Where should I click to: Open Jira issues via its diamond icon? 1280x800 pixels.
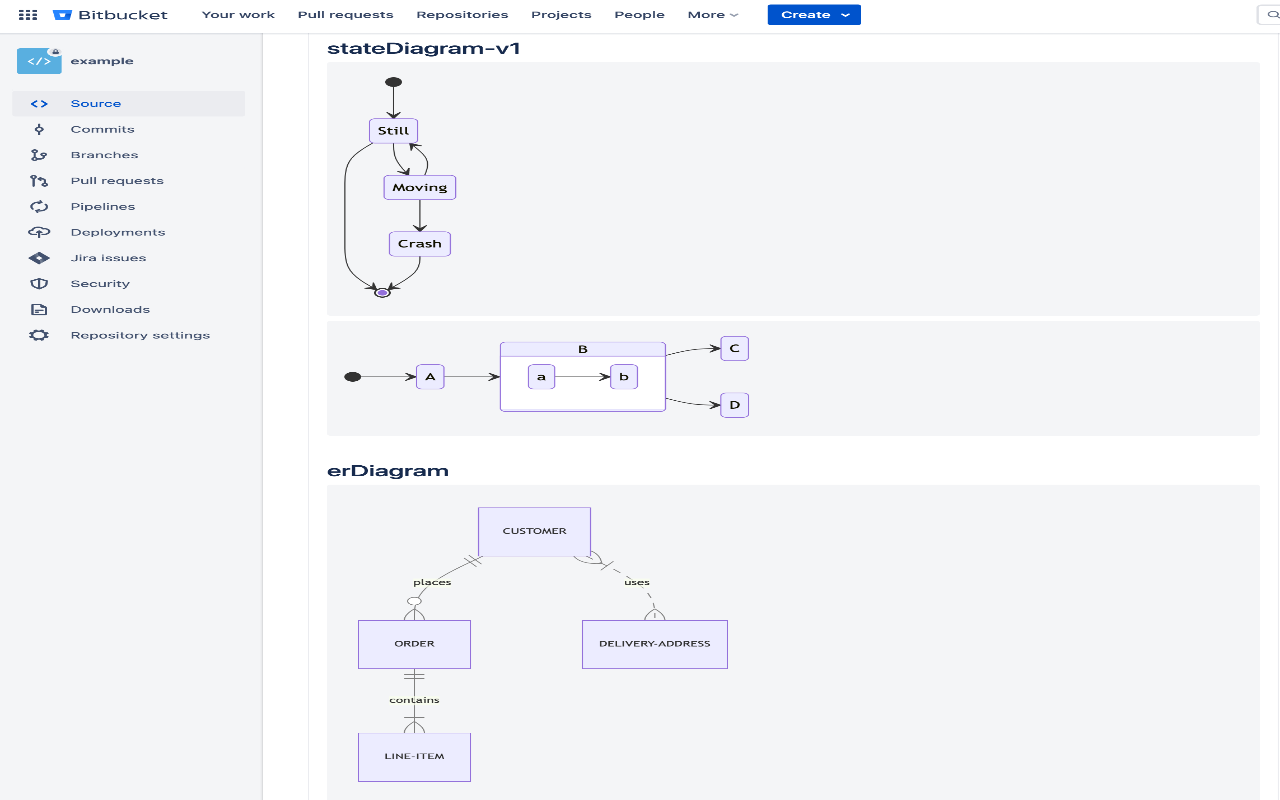pyautogui.click(x=39, y=257)
